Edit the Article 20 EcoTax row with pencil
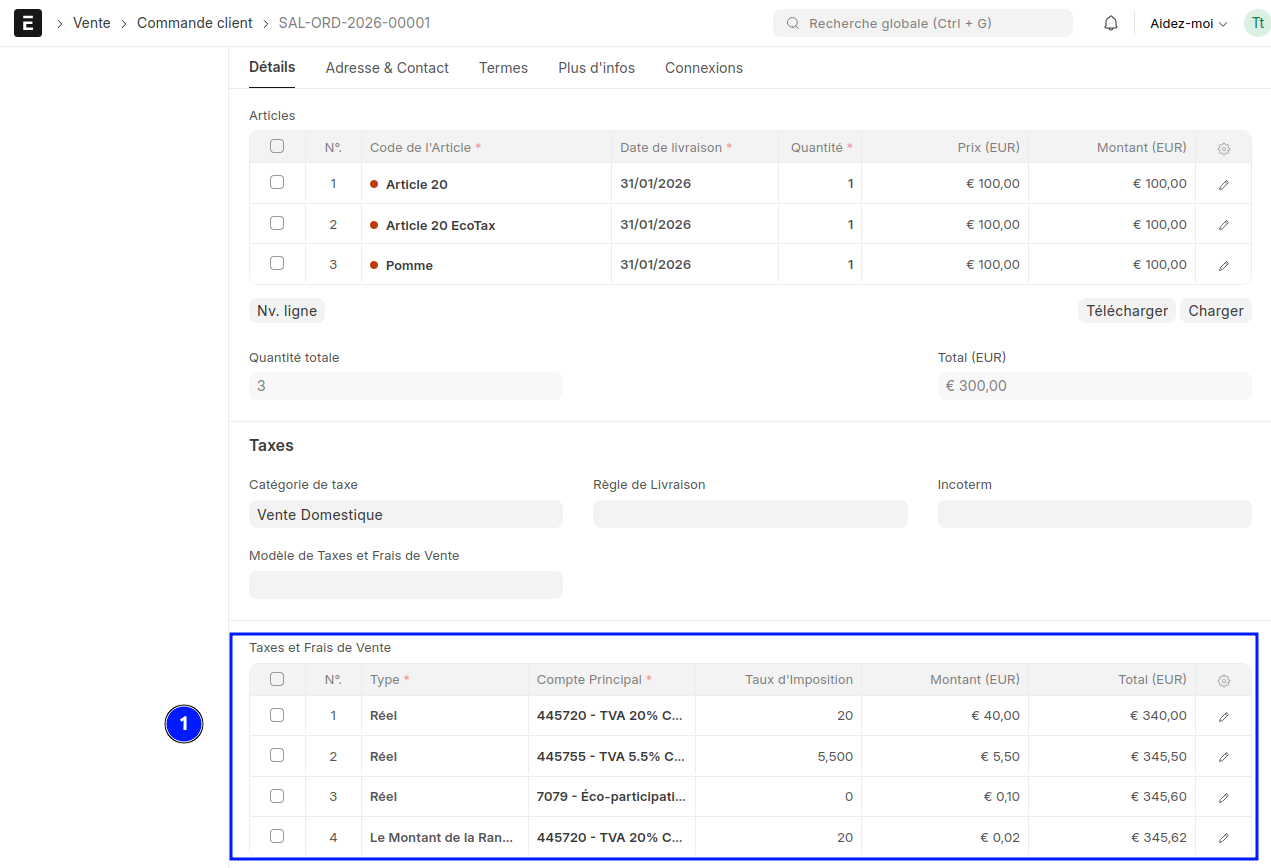Viewport: 1271px width, 868px height. [x=1223, y=225]
